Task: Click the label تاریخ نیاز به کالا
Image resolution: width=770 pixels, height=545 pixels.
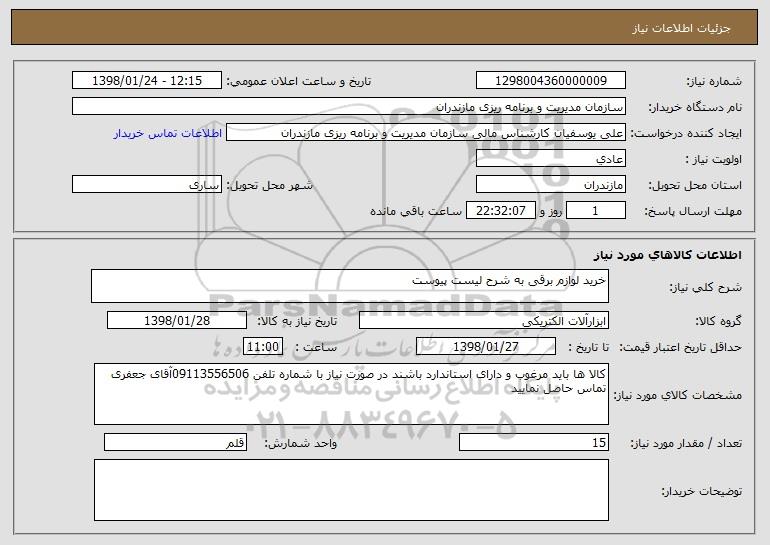Action: click(297, 322)
